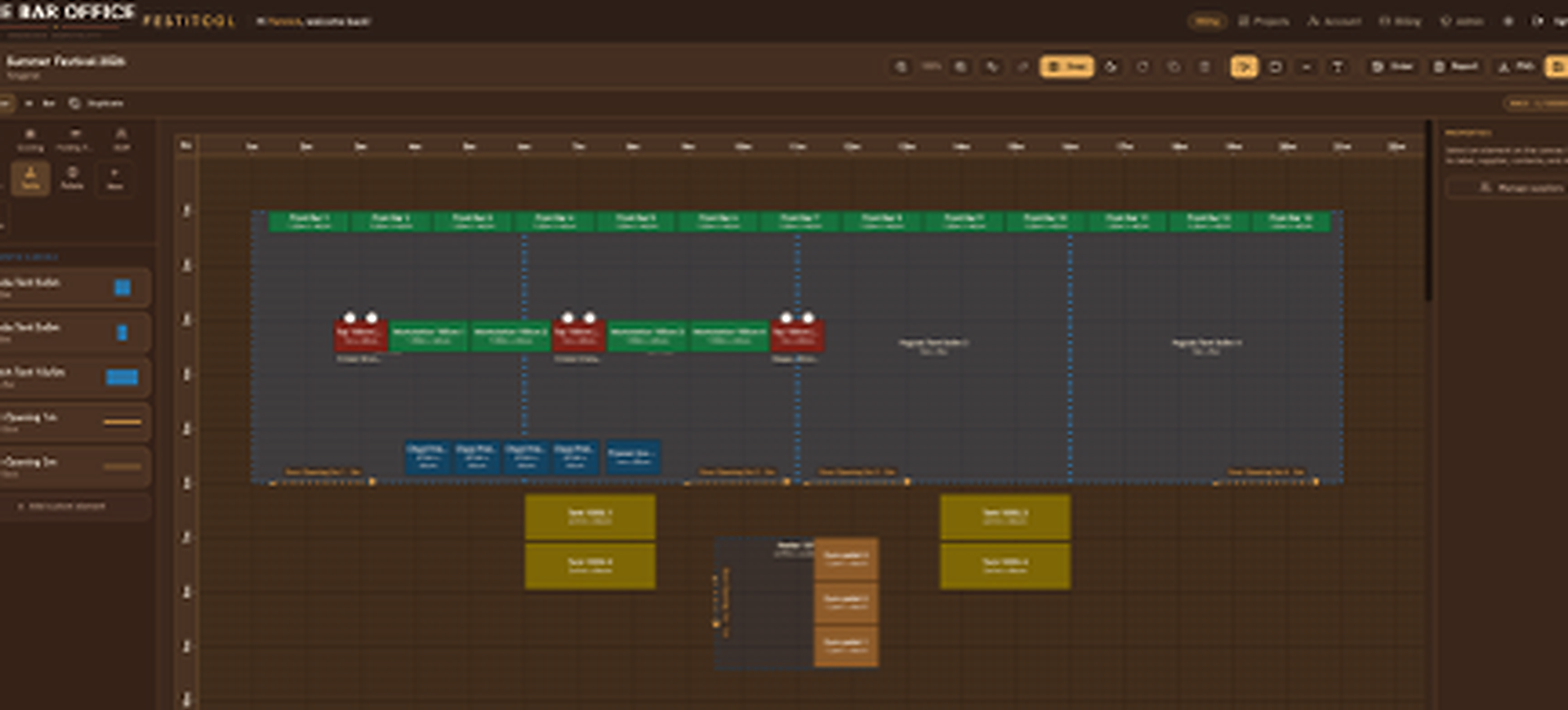Click the highlighted pill in top navigation
Image resolution: width=1568 pixels, height=710 pixels.
point(1207,21)
